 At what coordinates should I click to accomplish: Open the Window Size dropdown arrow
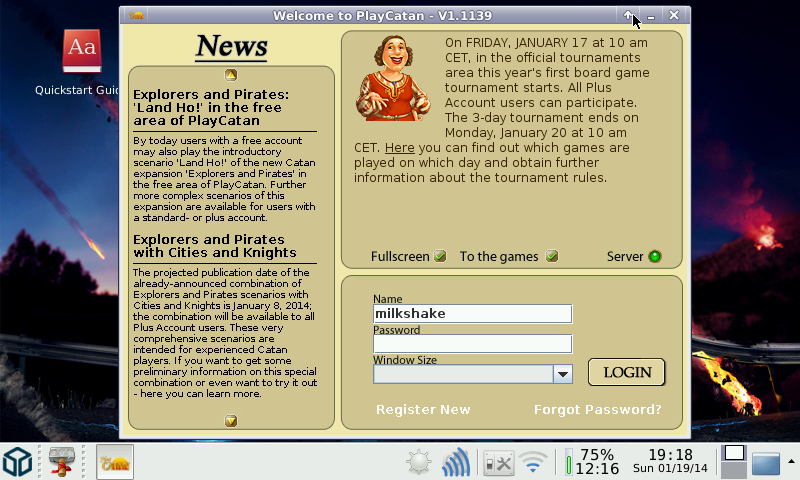(563, 374)
